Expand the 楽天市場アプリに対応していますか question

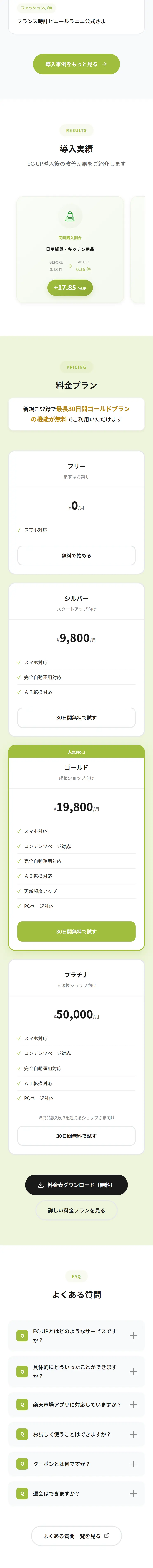point(76,1405)
